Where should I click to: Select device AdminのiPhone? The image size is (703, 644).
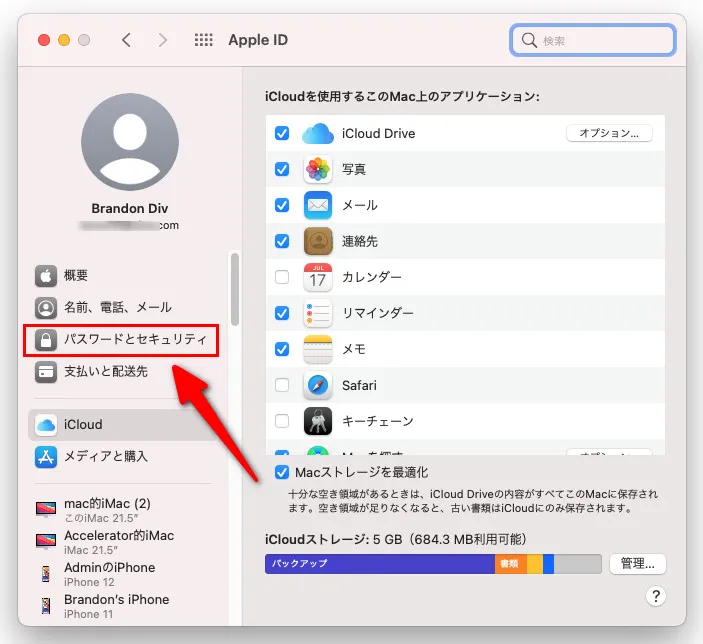click(x=121, y=574)
